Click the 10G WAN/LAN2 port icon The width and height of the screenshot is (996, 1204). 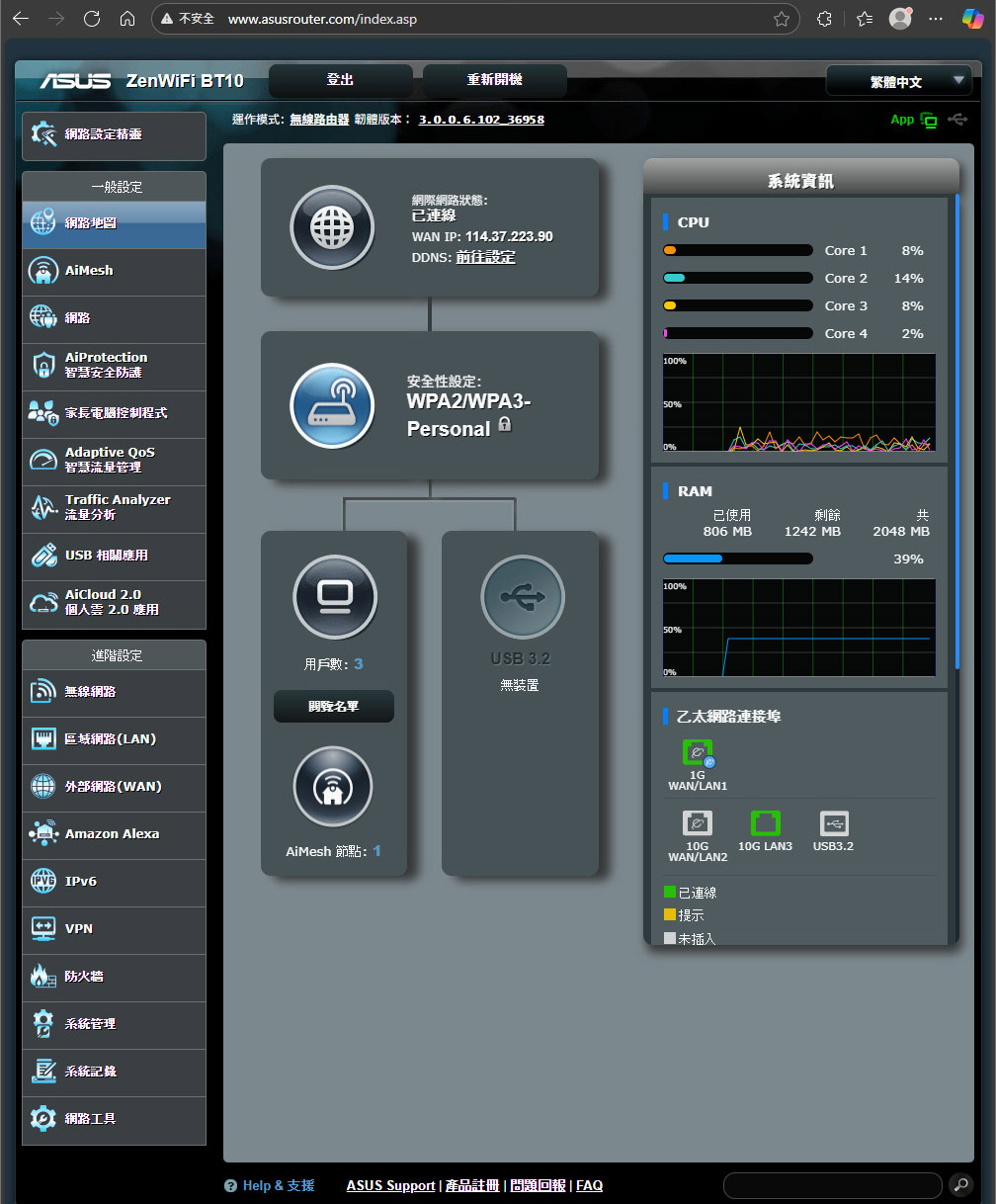(x=698, y=824)
